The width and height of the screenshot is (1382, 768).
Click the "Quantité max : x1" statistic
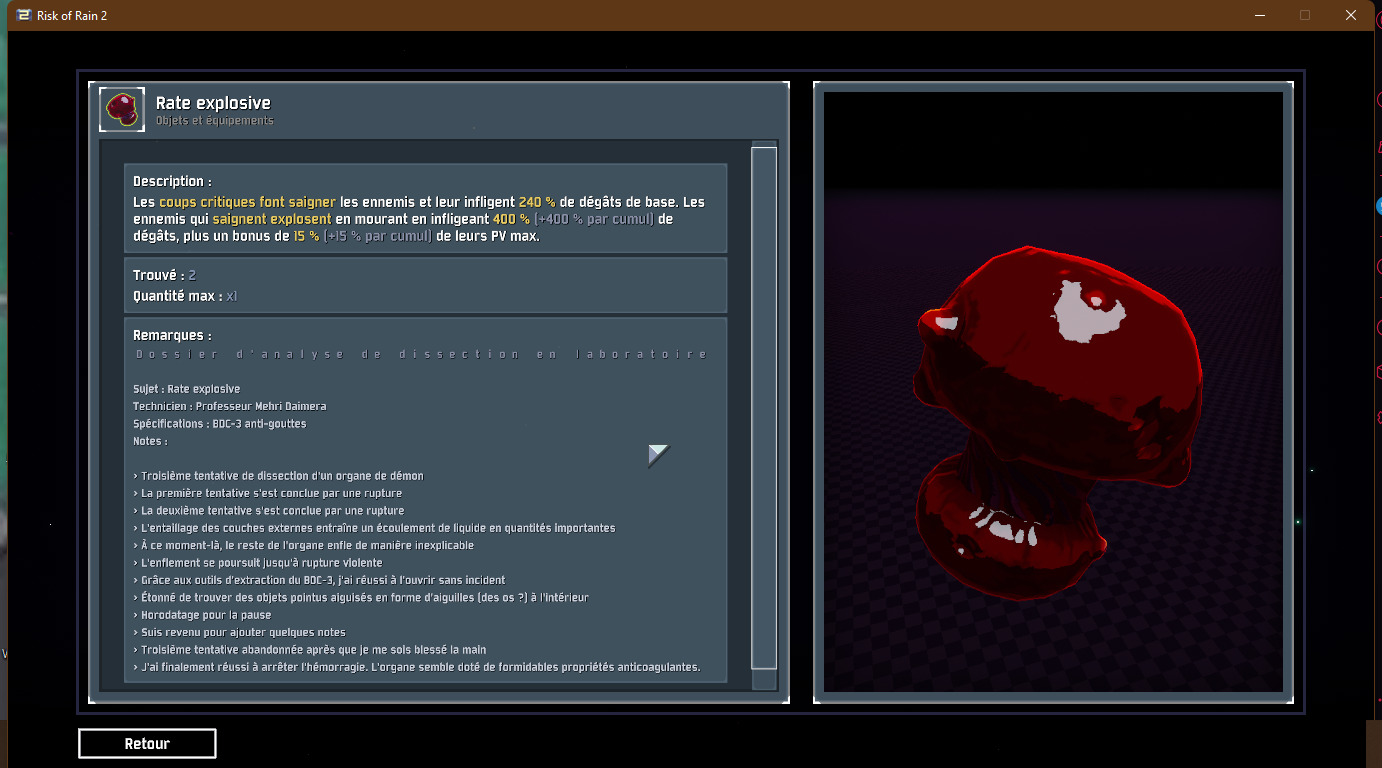[185, 296]
